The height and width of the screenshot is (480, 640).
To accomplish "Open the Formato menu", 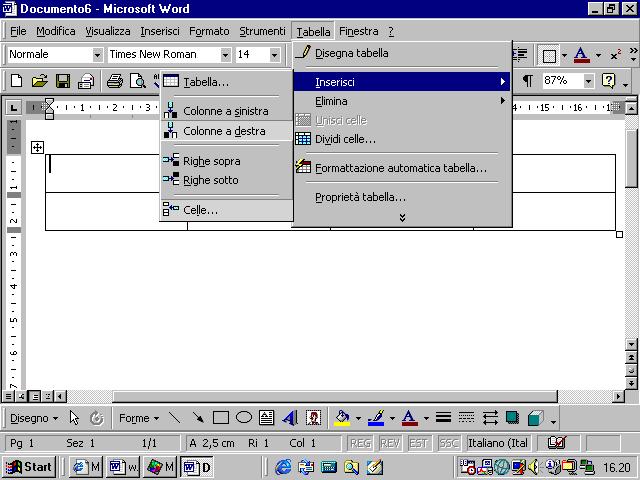I will [209, 31].
